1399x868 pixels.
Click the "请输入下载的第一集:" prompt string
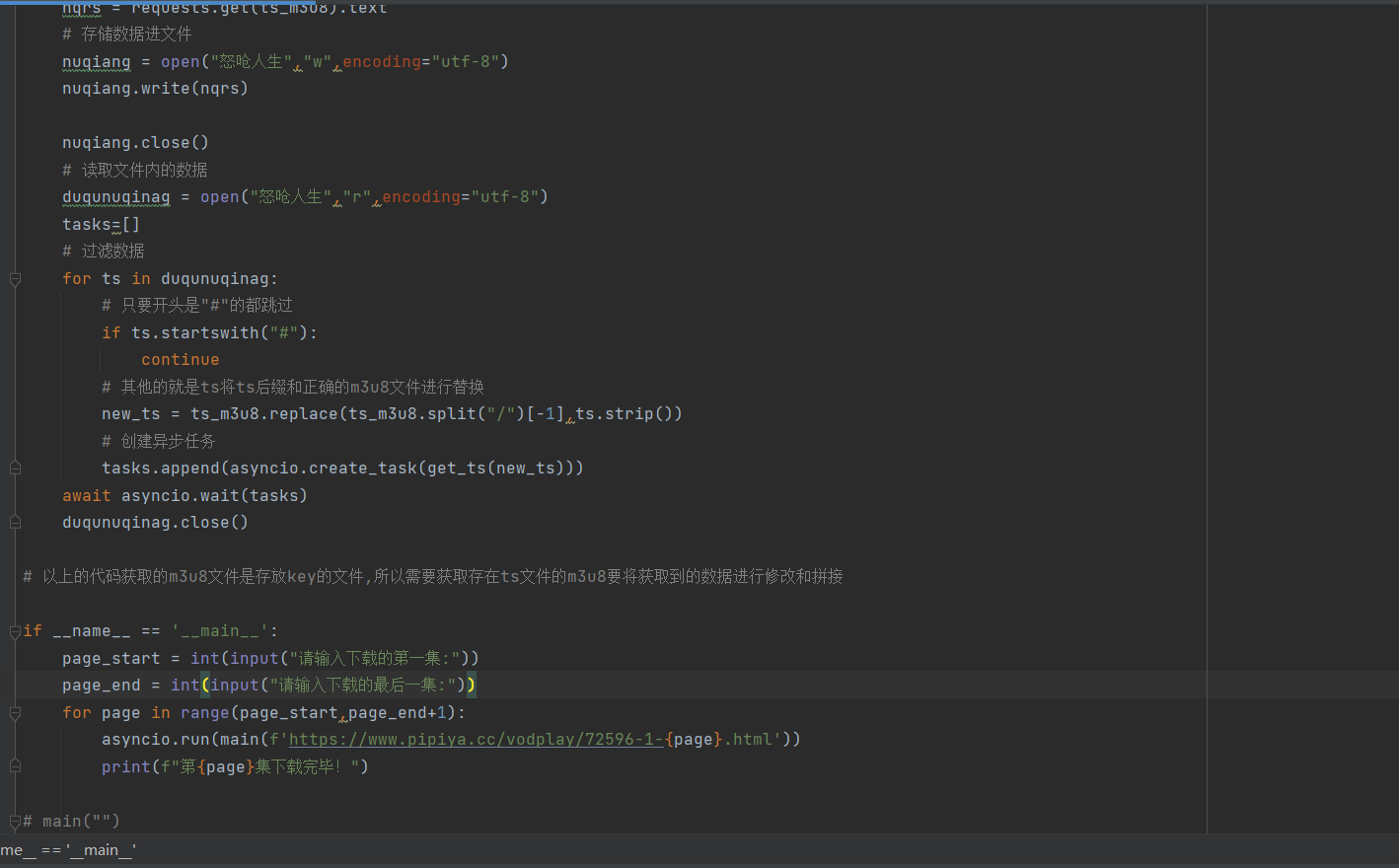pos(375,658)
